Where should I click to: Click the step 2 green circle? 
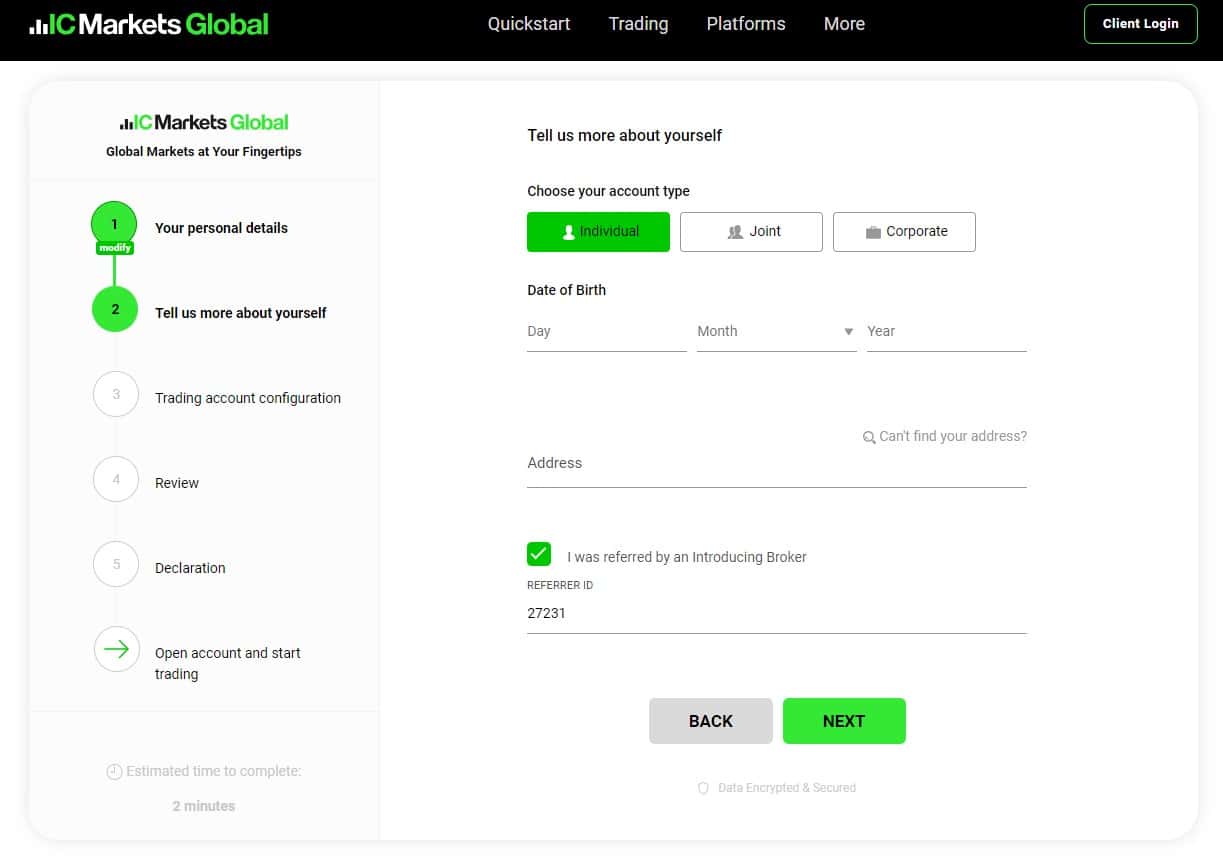[x=115, y=310]
